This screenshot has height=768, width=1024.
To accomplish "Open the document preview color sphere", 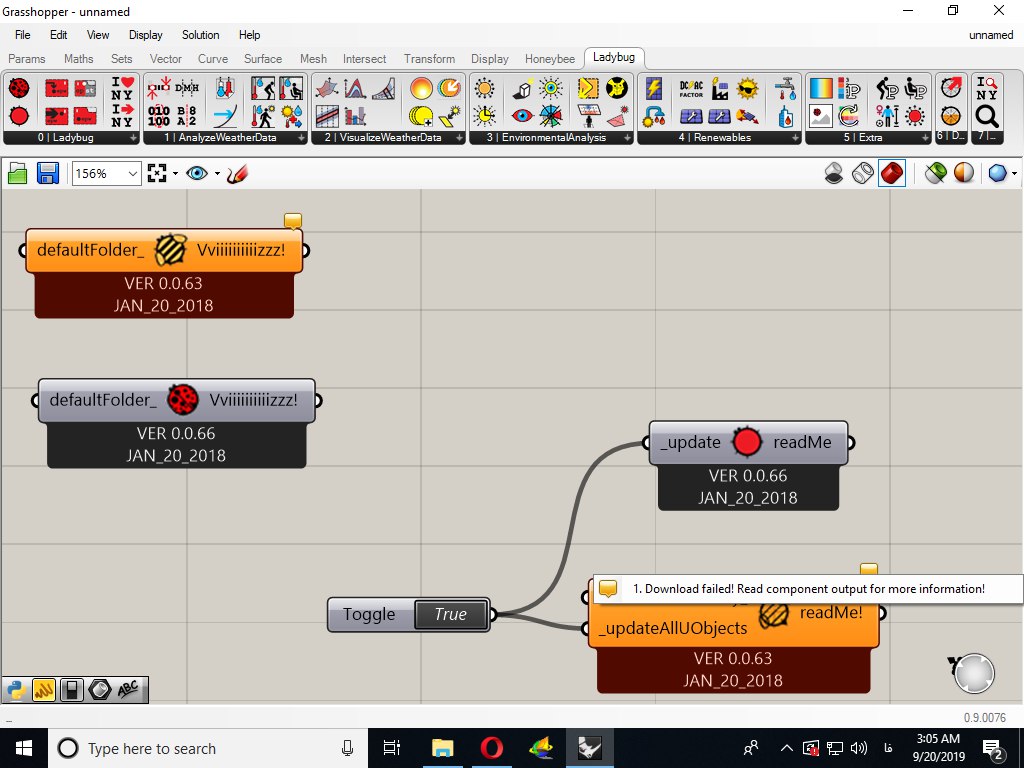I will coord(964,174).
